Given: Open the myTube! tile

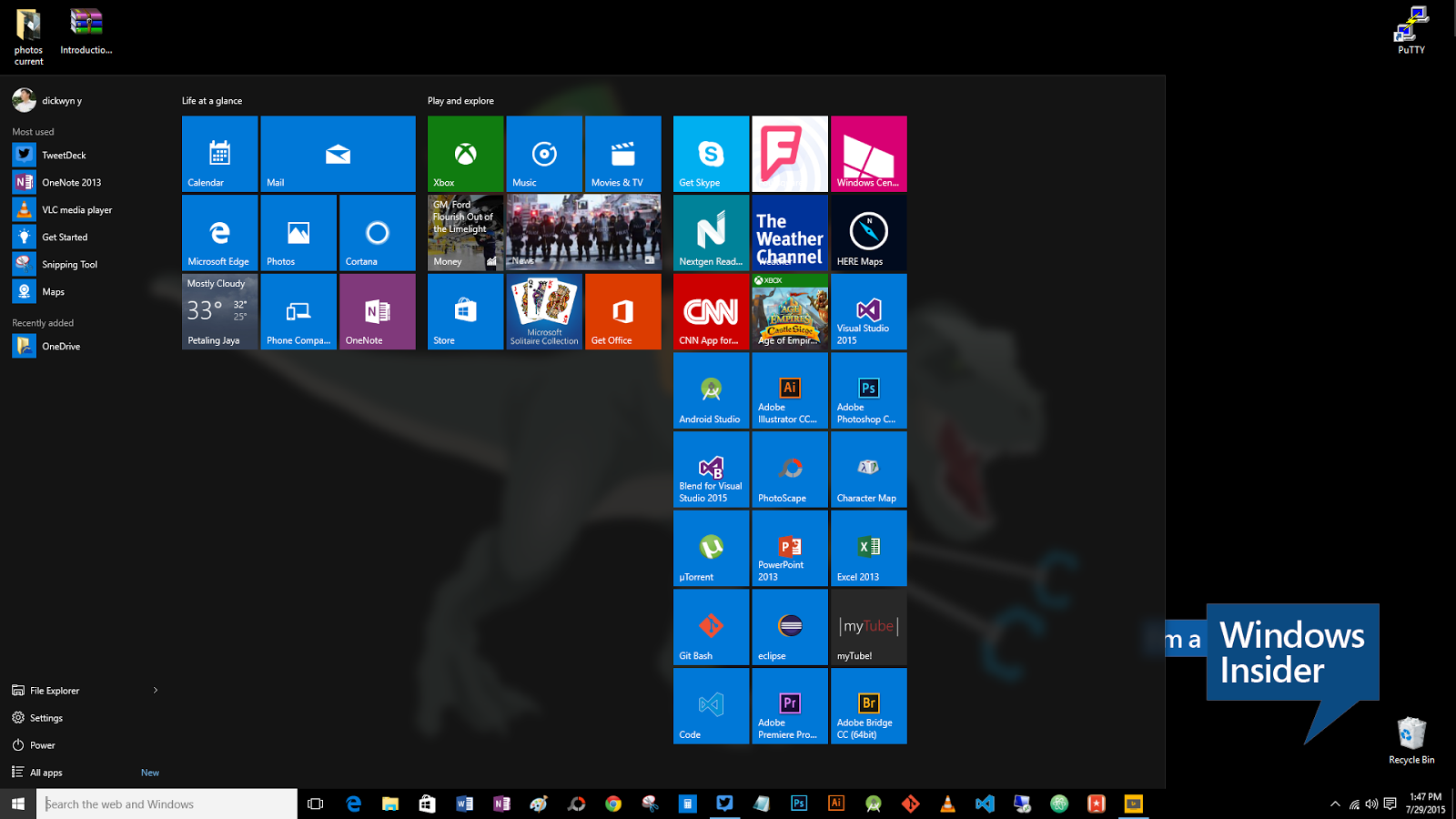Looking at the screenshot, I should 869,627.
